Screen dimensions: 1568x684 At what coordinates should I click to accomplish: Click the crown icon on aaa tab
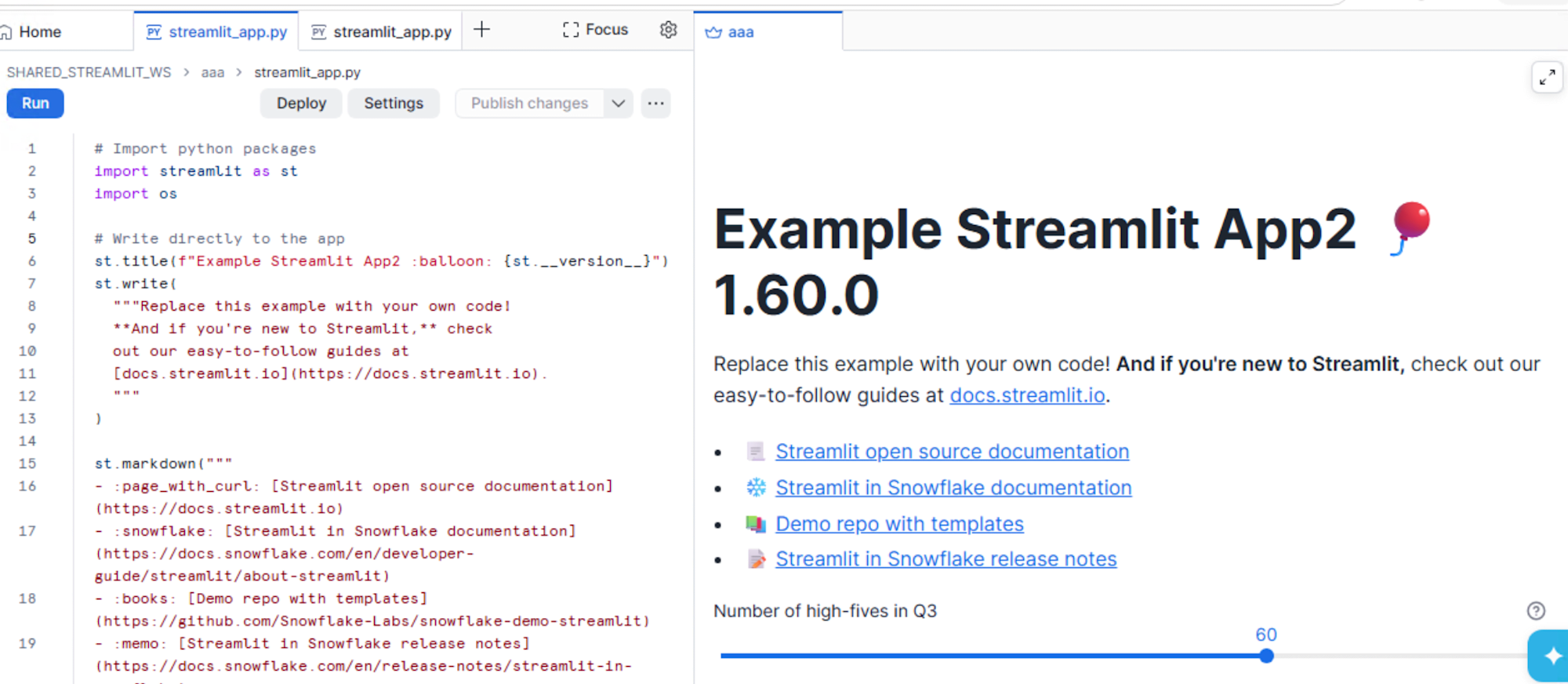(713, 32)
